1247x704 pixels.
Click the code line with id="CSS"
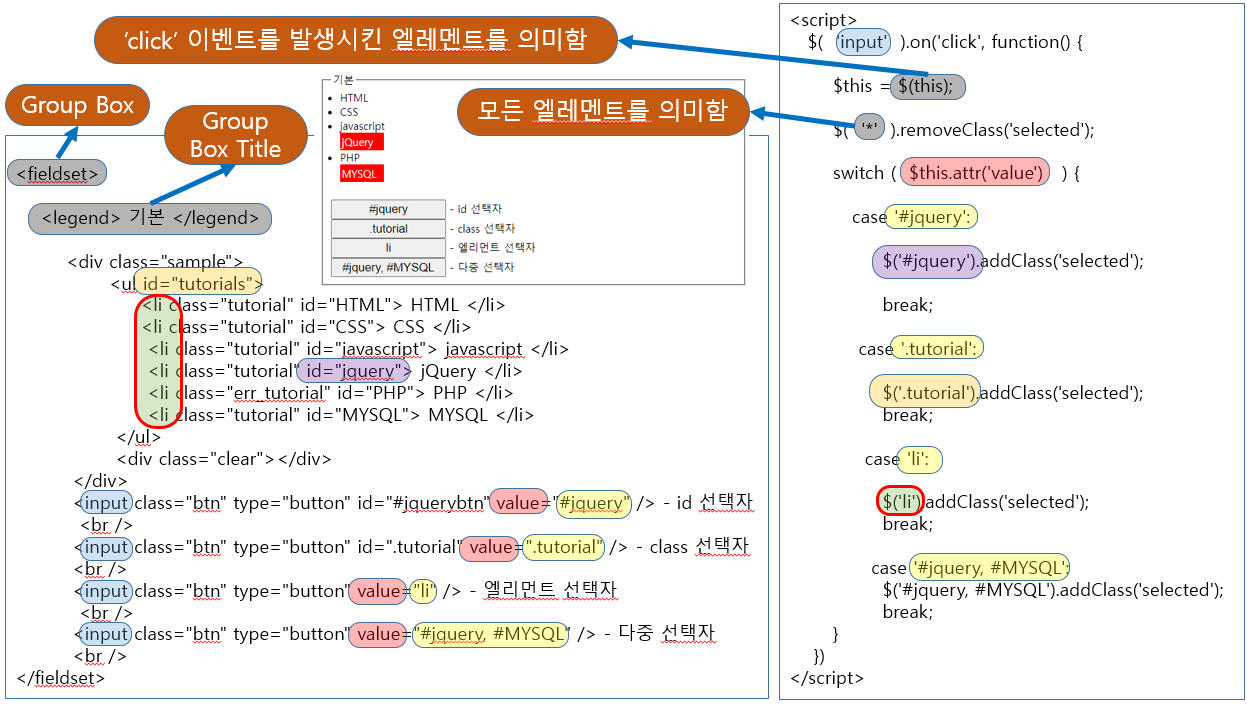pyautogui.click(x=306, y=327)
